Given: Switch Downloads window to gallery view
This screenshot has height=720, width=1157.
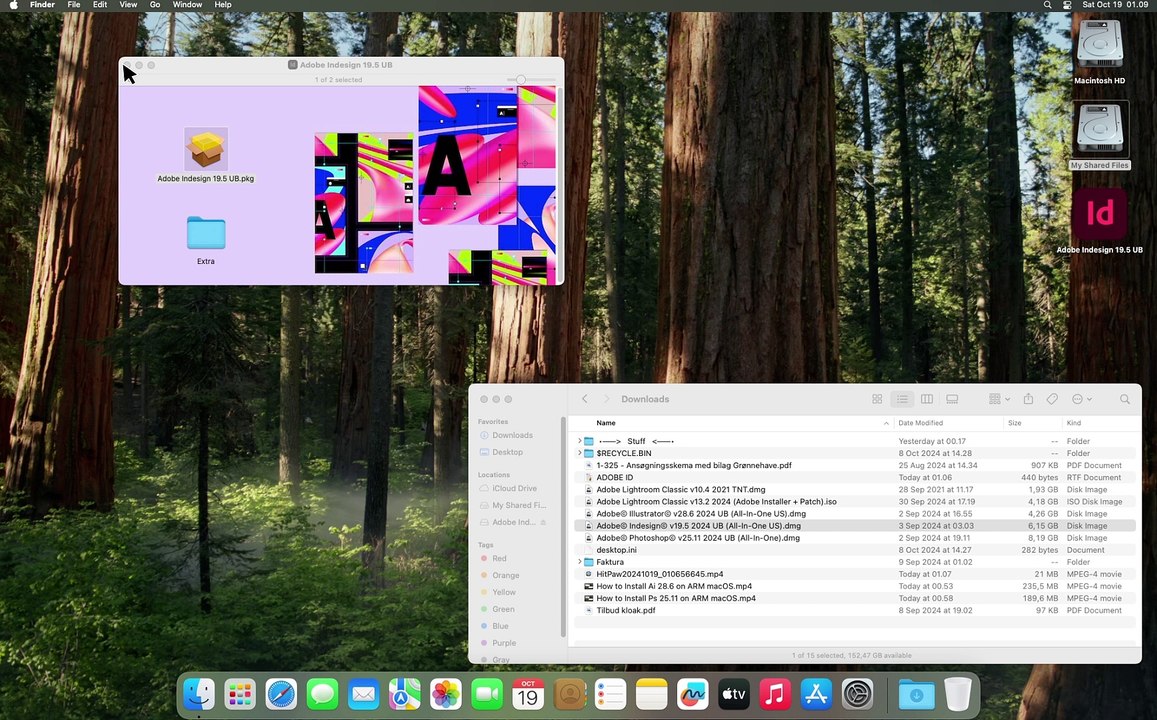Looking at the screenshot, I should (952, 399).
